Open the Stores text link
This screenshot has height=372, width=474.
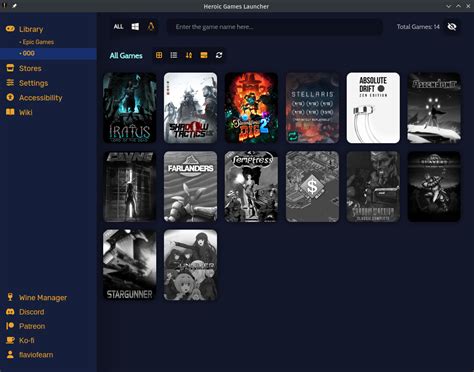(x=30, y=68)
